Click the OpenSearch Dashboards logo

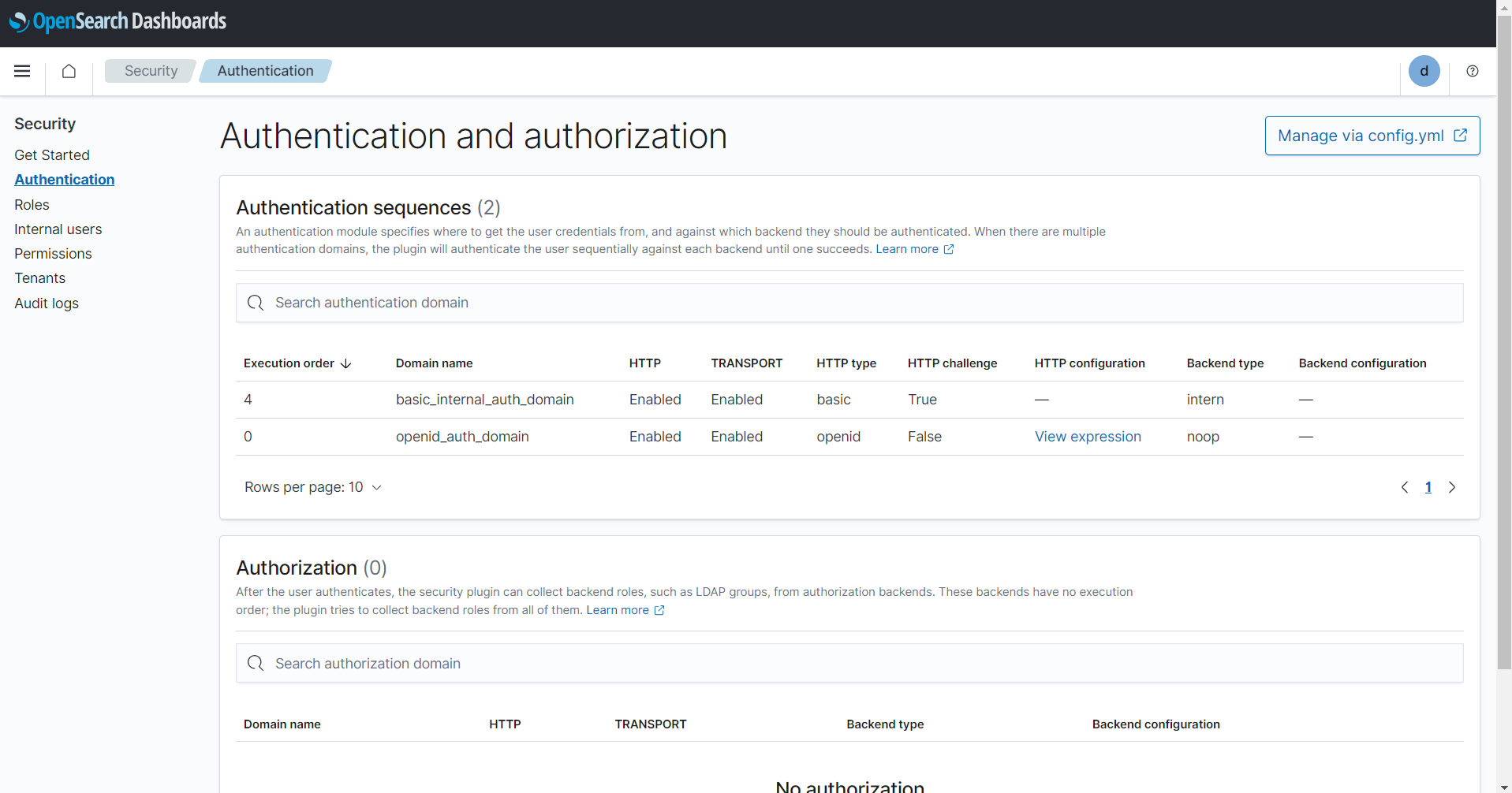click(x=118, y=21)
